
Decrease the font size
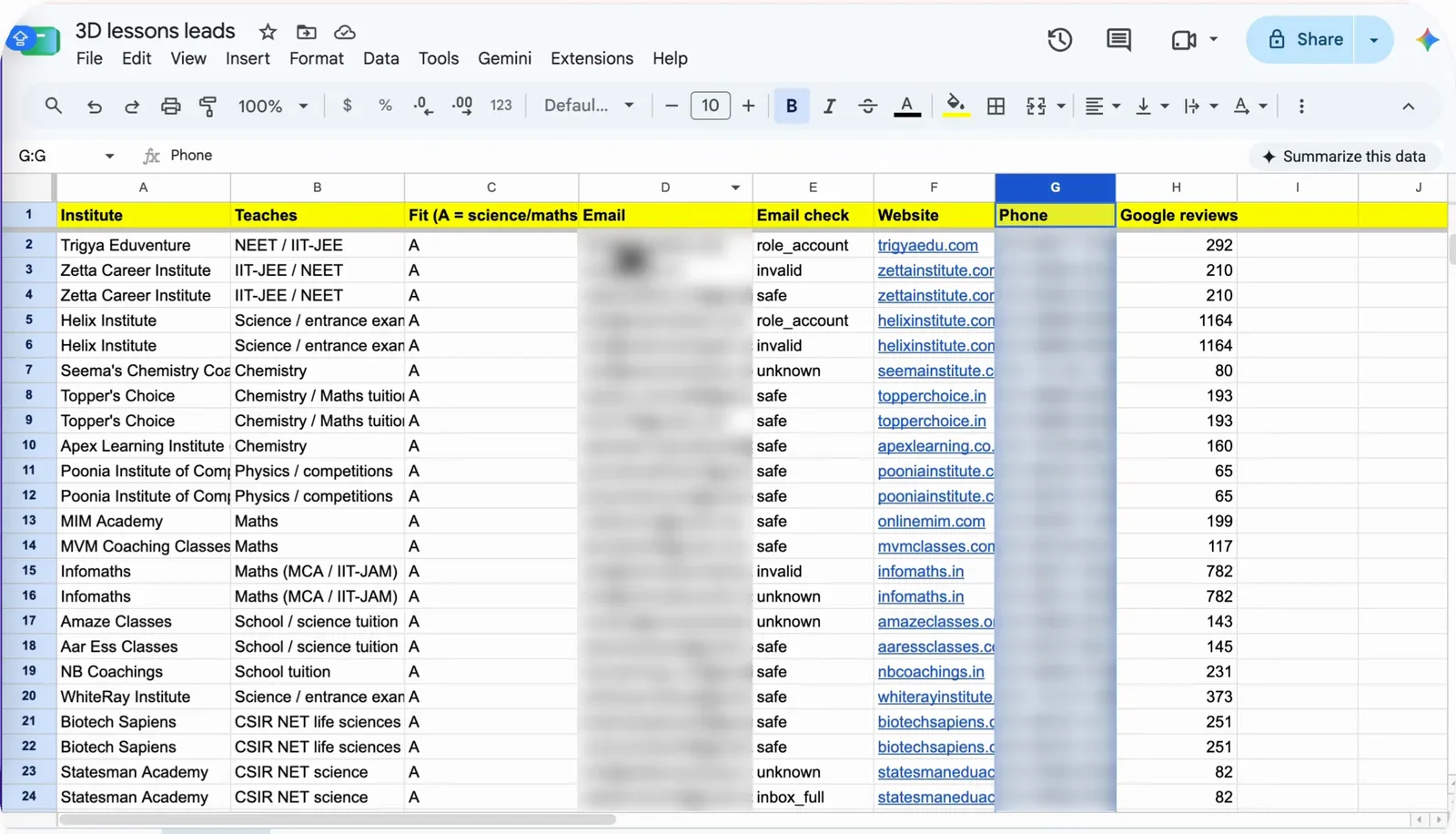click(x=672, y=106)
